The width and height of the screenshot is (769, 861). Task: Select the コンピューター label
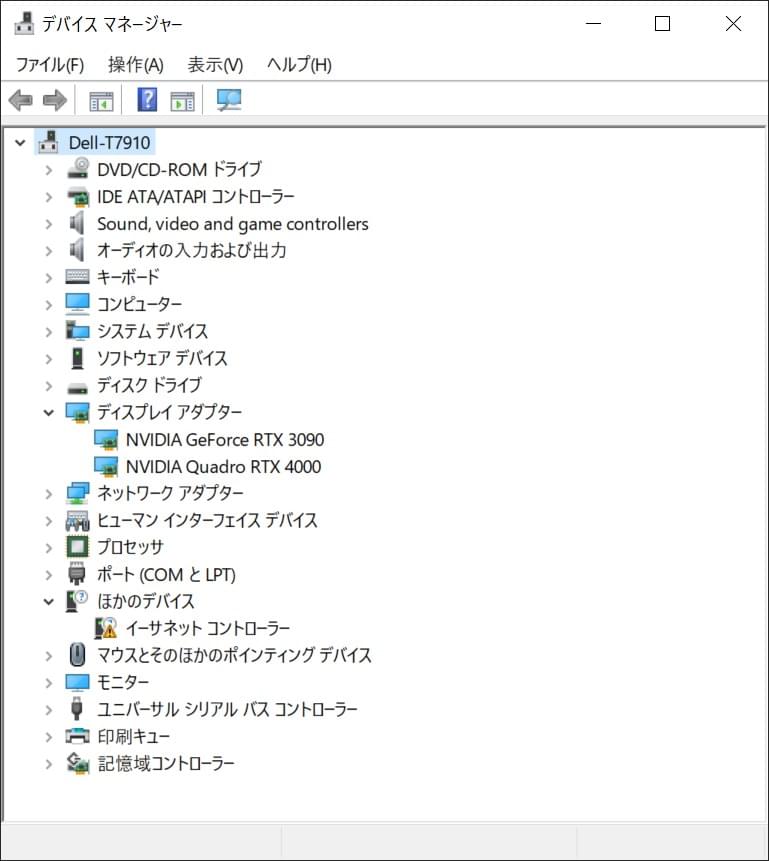(139, 304)
